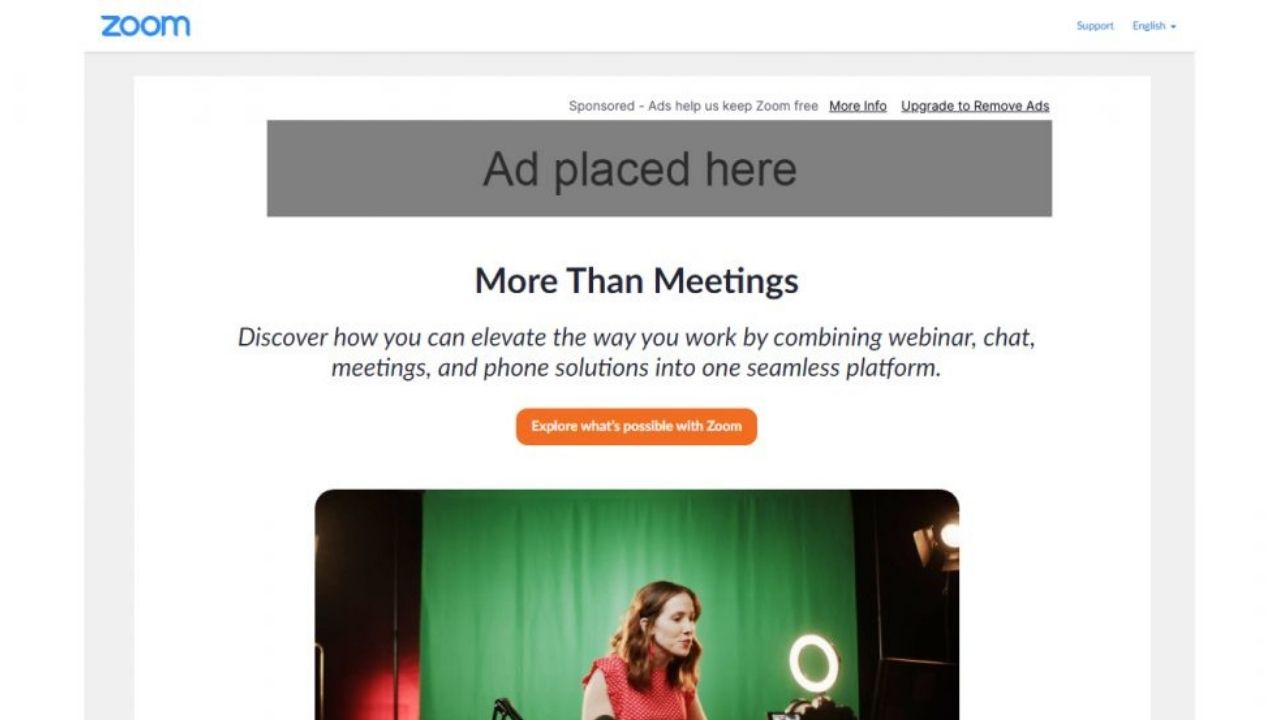Click the 'Sponsored - Ads help us' text
The height and width of the screenshot is (720, 1280).
693,106
